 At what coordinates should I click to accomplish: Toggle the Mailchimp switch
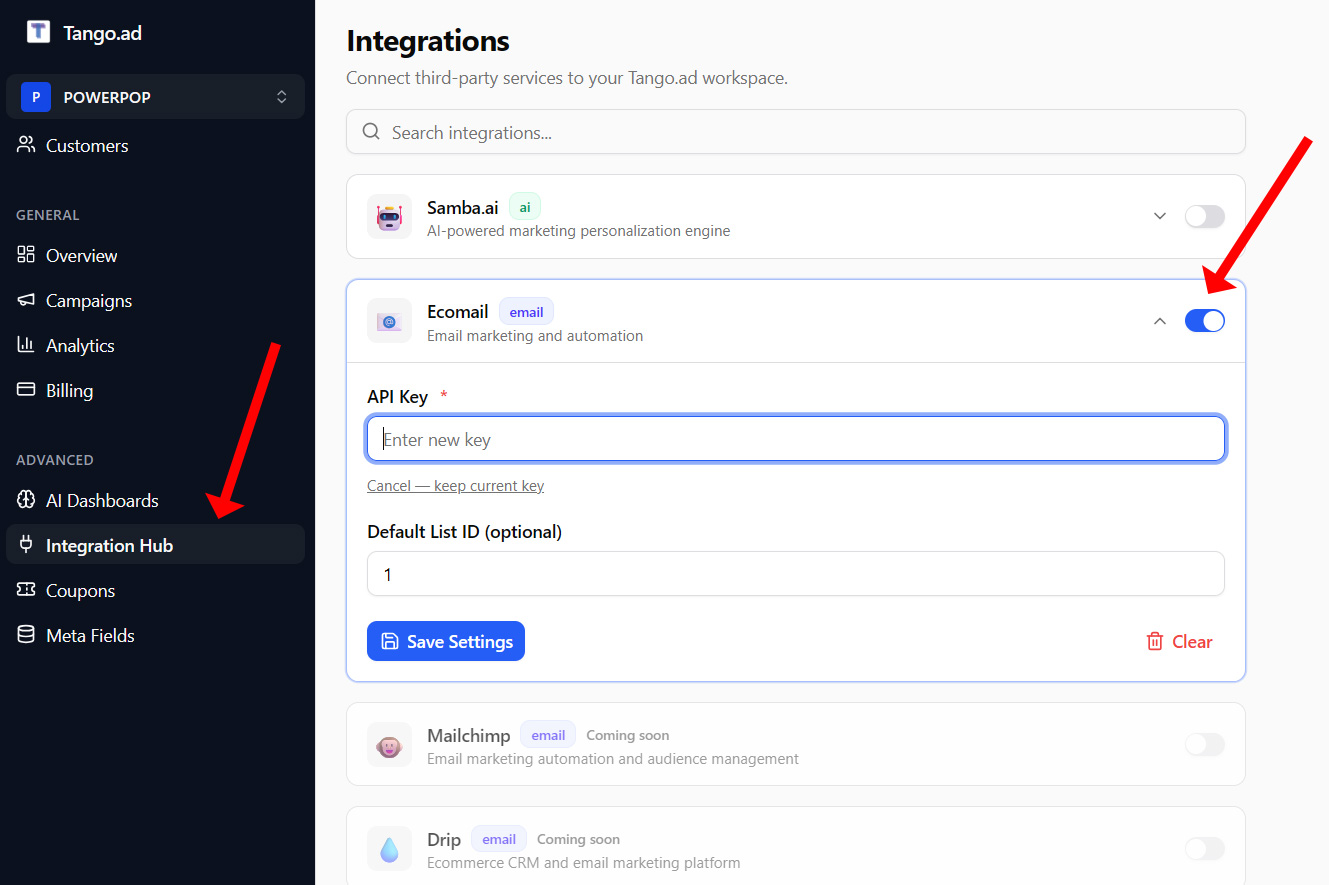pyautogui.click(x=1205, y=744)
